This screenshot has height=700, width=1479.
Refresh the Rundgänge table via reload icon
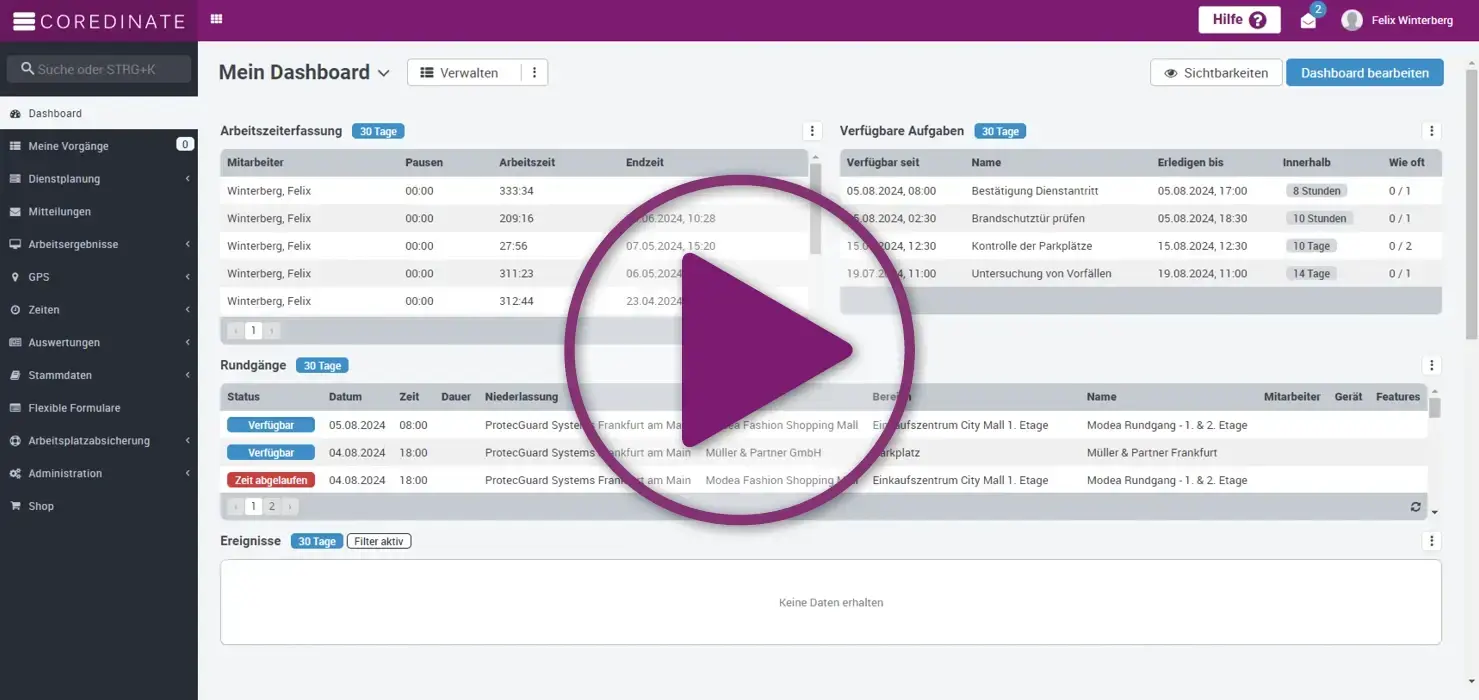click(1415, 507)
